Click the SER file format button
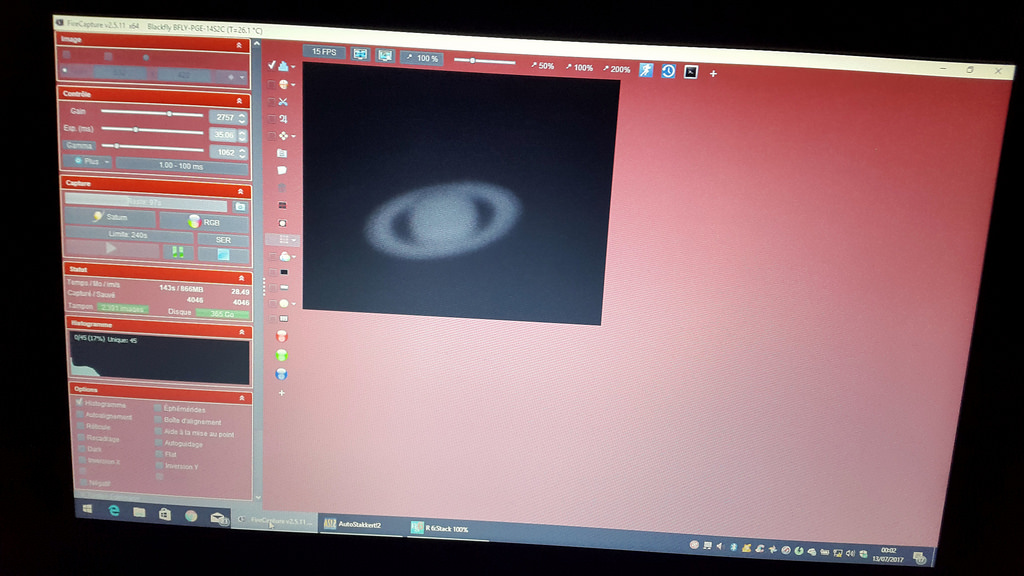 pyautogui.click(x=223, y=240)
